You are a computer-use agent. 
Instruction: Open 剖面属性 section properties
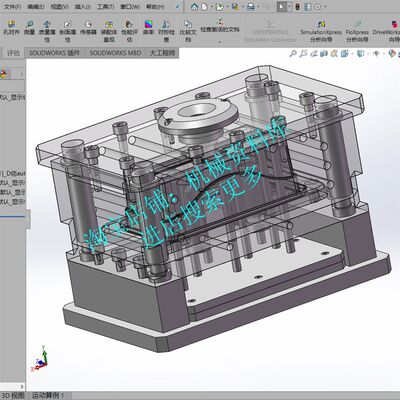coord(68,32)
